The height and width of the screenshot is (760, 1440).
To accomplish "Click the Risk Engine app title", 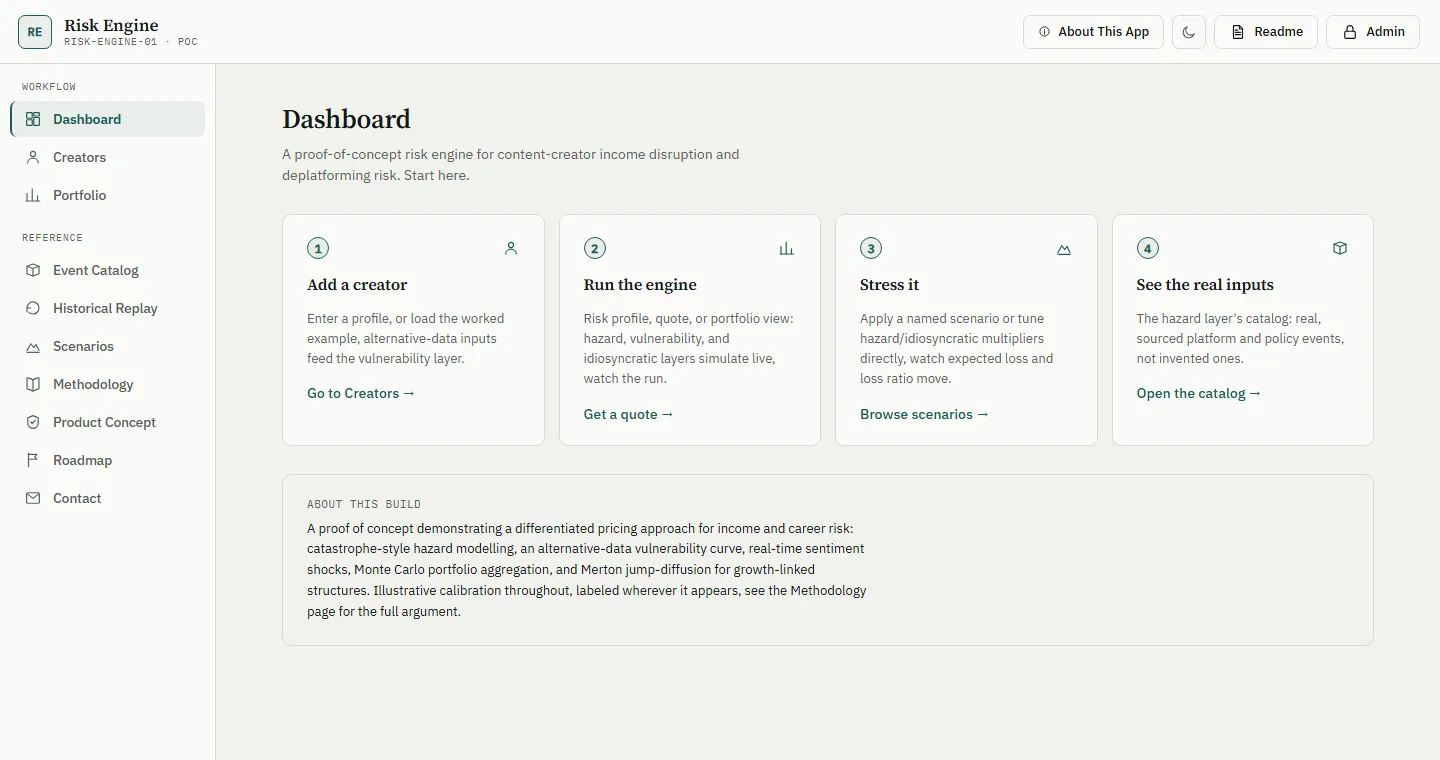I will [x=111, y=25].
